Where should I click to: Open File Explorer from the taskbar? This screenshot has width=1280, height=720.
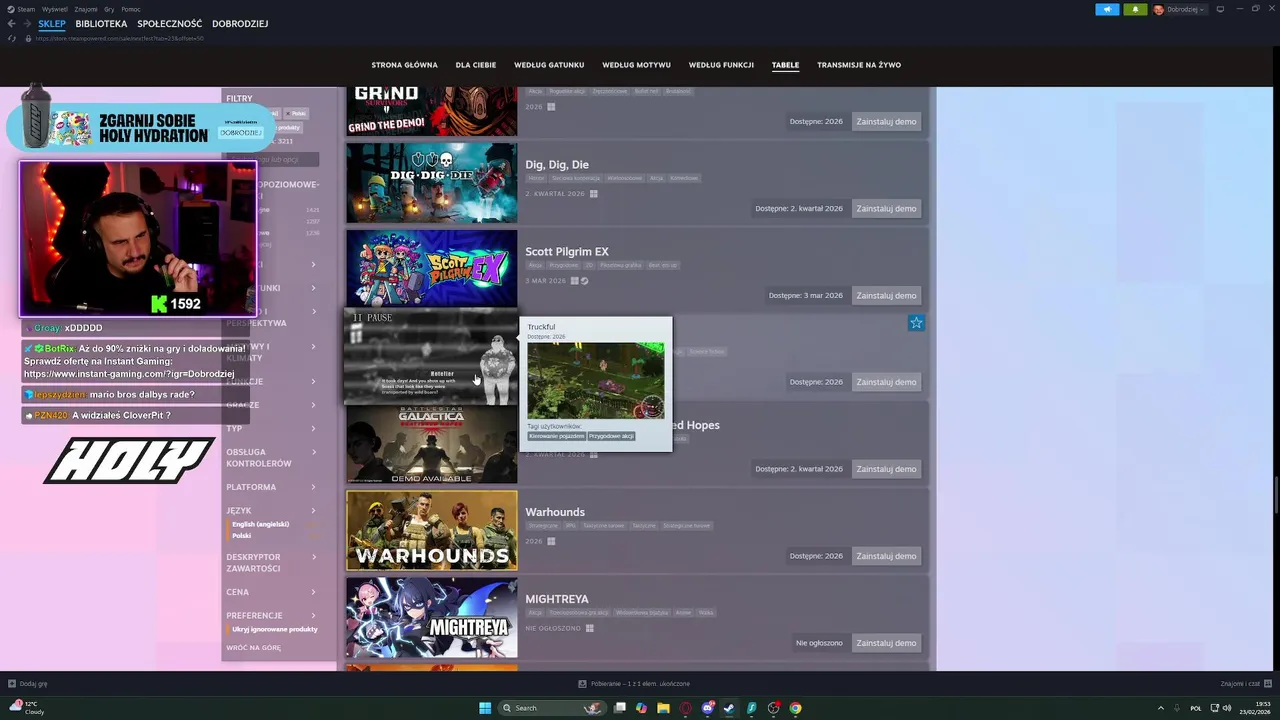[663, 708]
